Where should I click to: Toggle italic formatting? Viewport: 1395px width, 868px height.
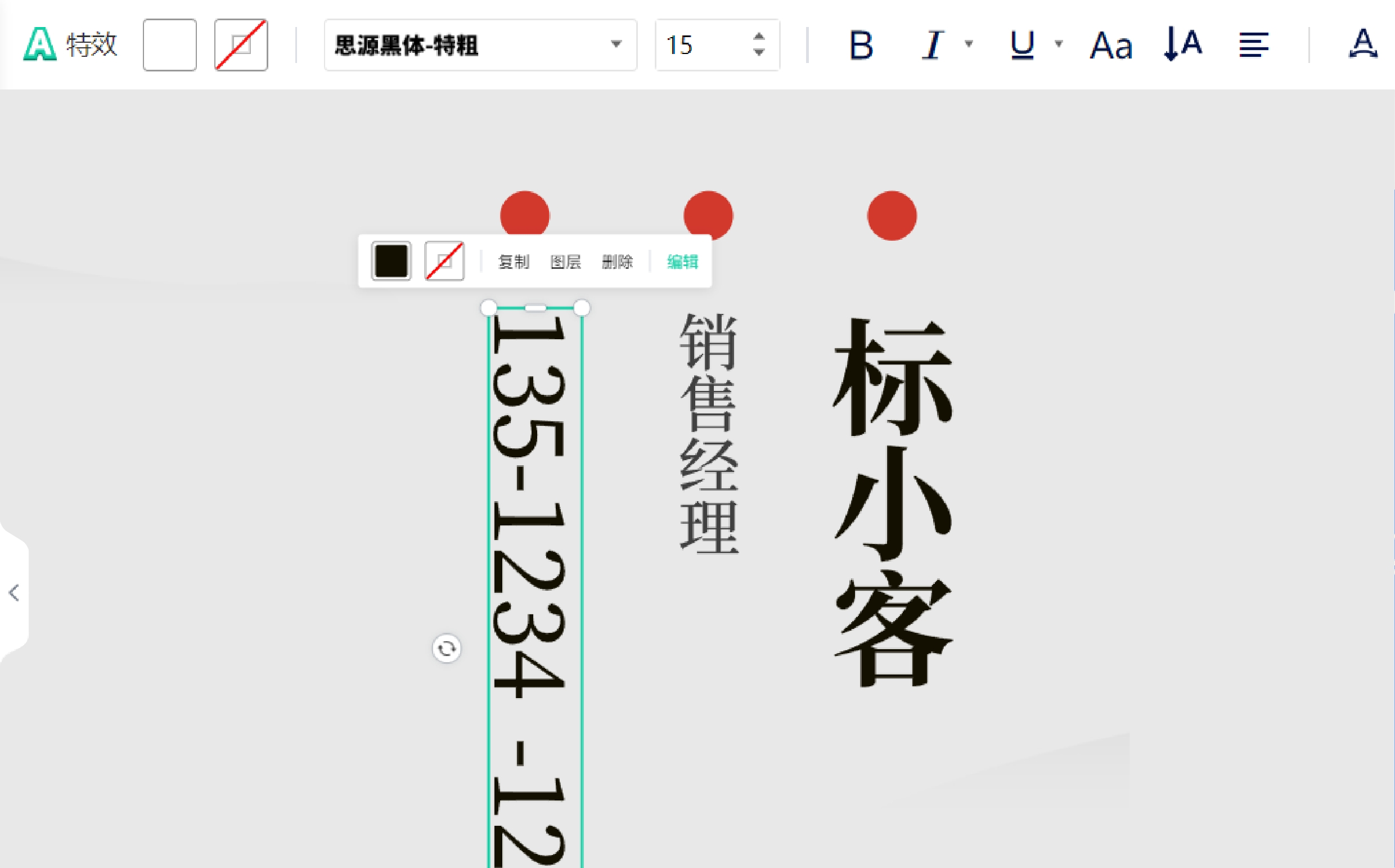point(931,45)
